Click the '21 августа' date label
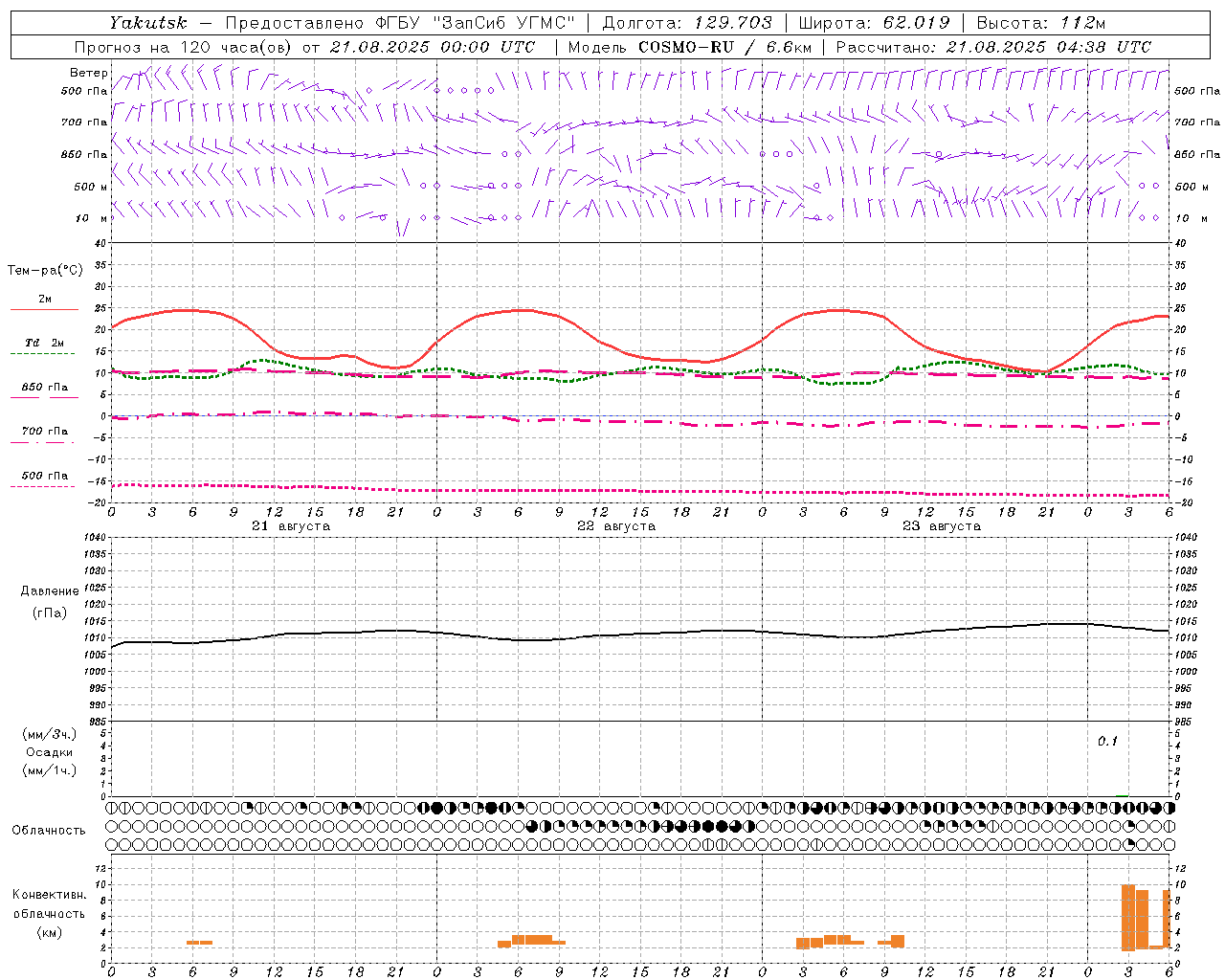The width and height of the screenshot is (1225, 980). point(291,526)
